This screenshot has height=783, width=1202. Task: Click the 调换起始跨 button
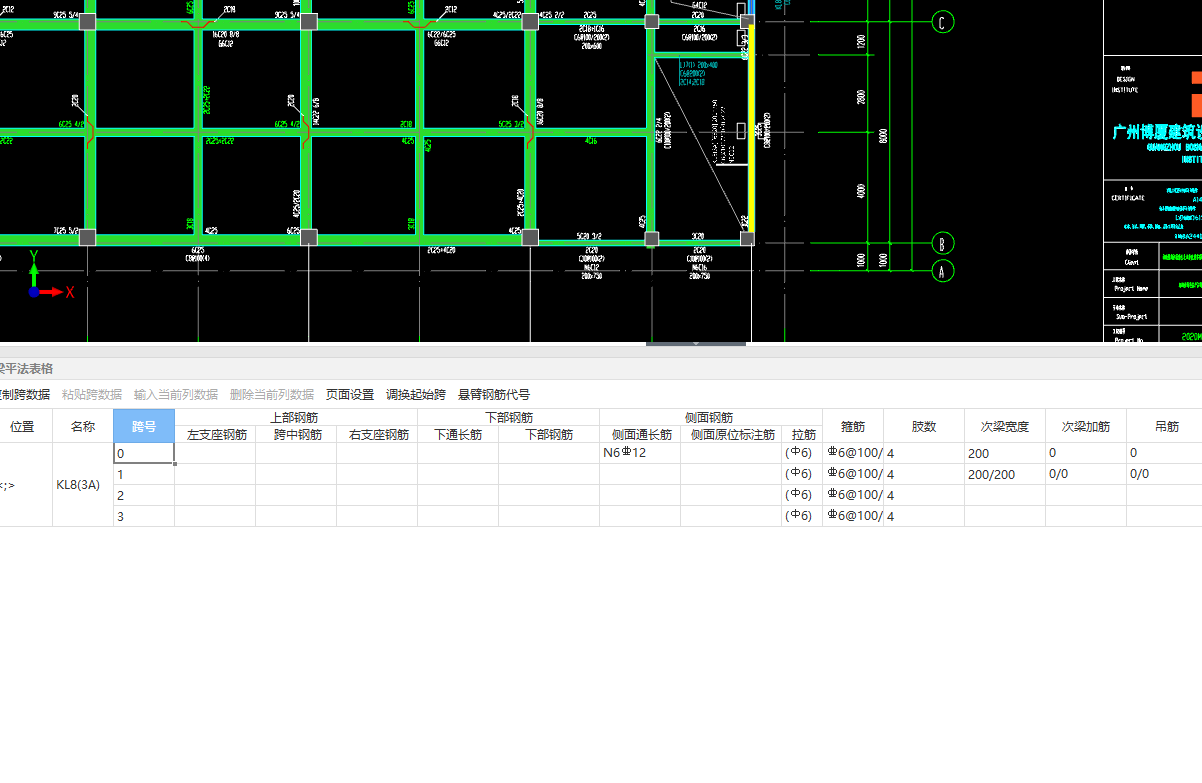[x=416, y=394]
